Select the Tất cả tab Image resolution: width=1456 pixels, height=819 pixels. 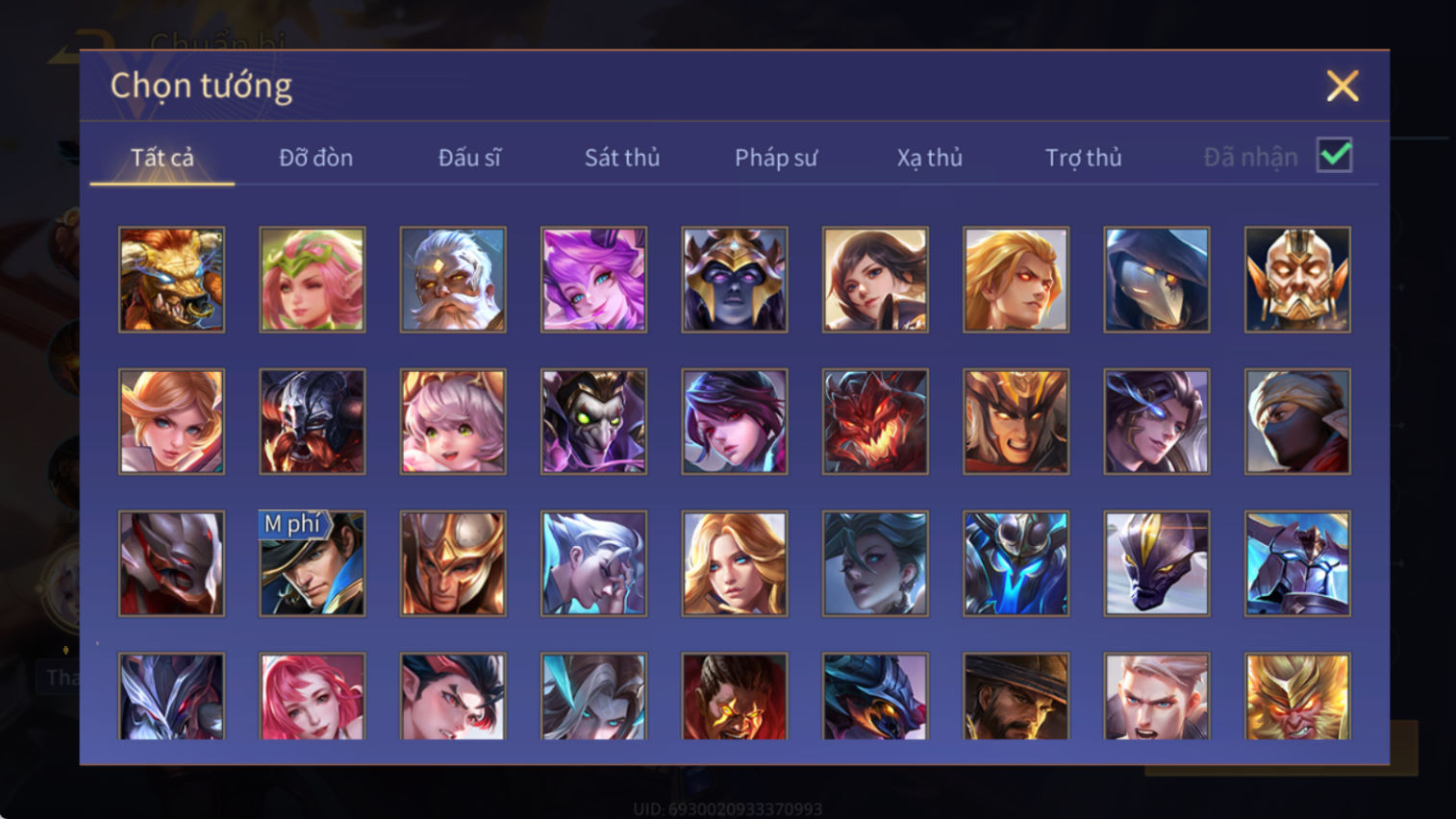pos(163,158)
